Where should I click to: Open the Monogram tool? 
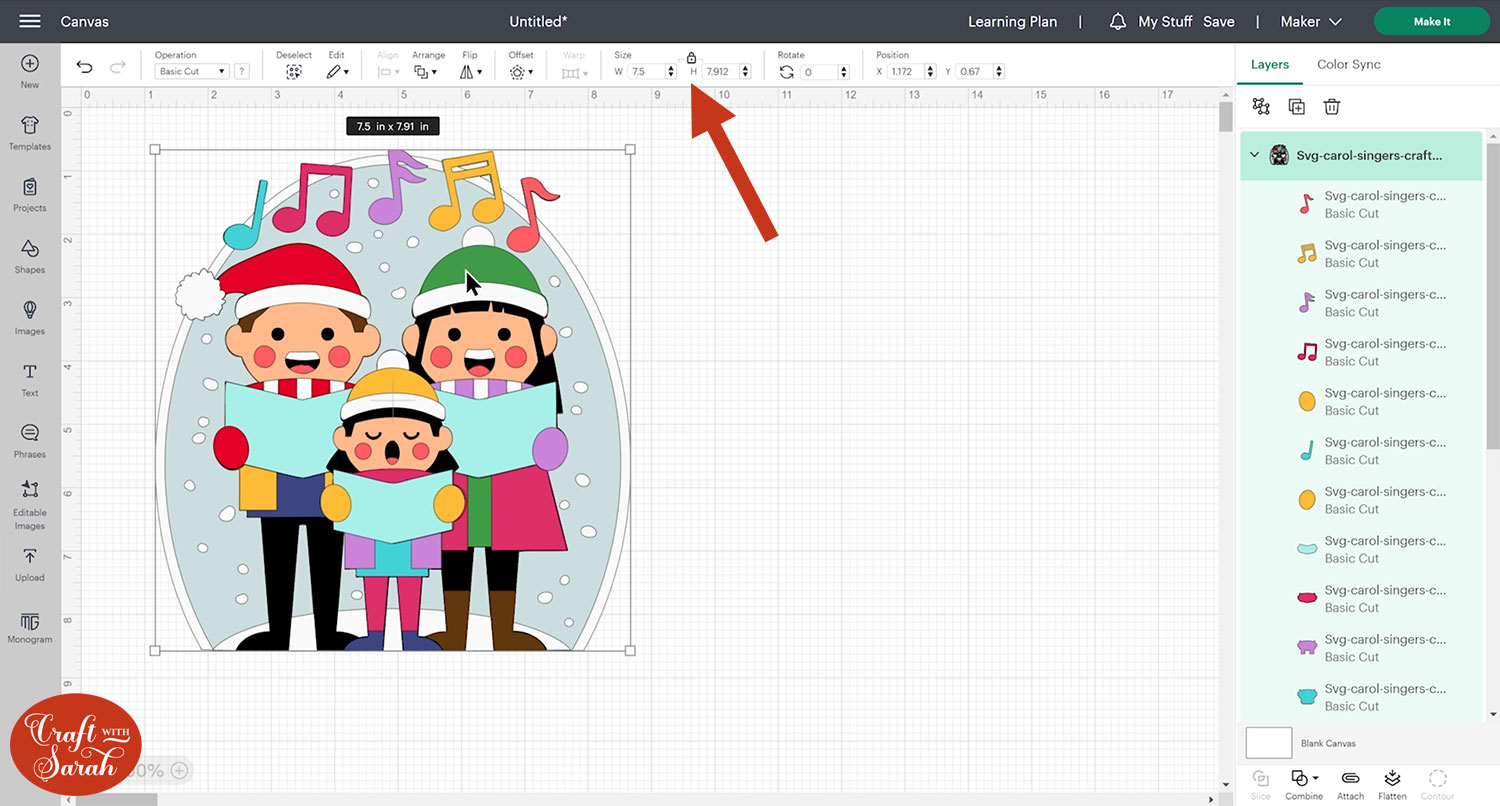tap(29, 626)
